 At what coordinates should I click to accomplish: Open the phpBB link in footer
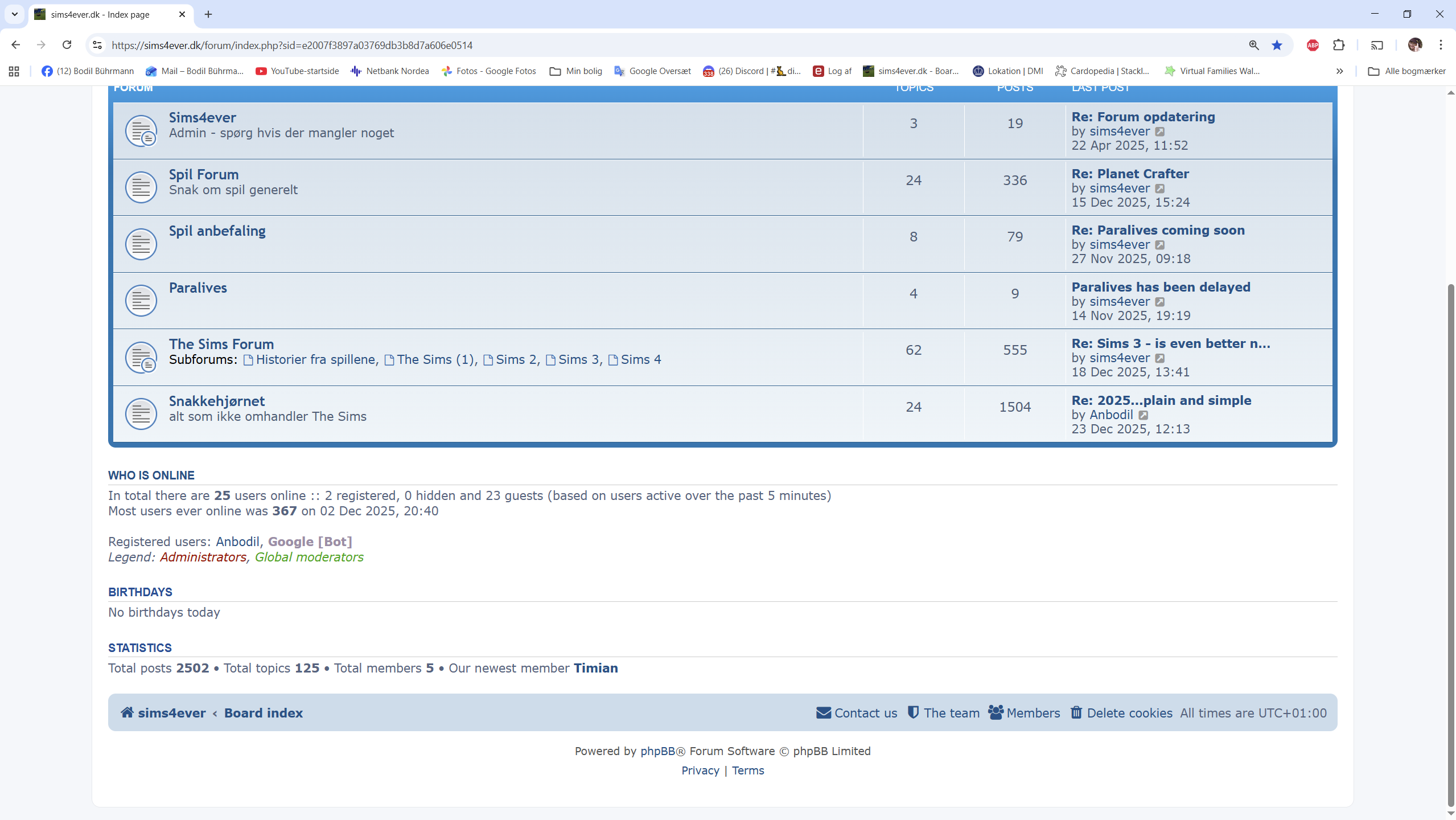tap(657, 751)
